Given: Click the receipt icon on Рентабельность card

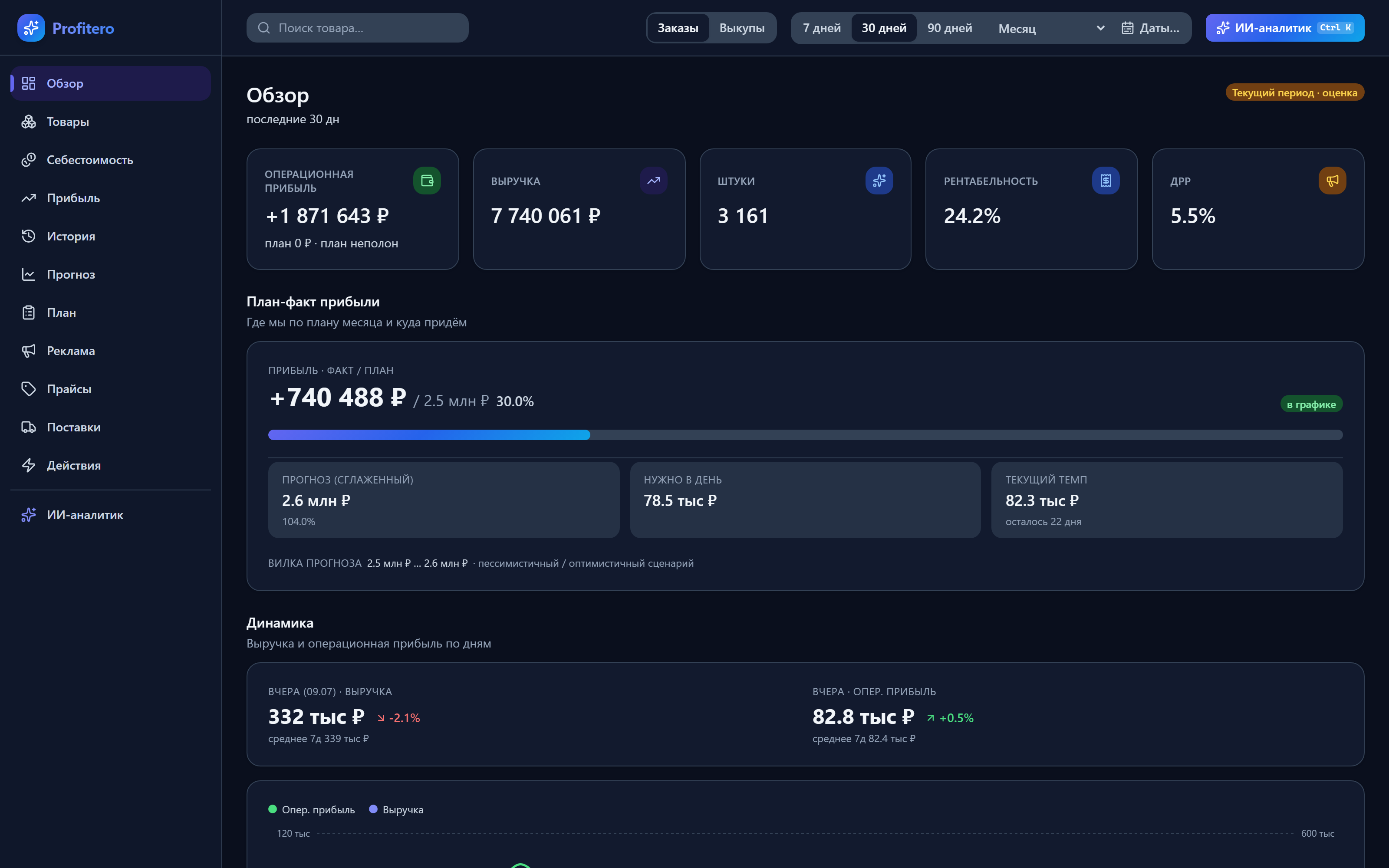Looking at the screenshot, I should (1106, 181).
